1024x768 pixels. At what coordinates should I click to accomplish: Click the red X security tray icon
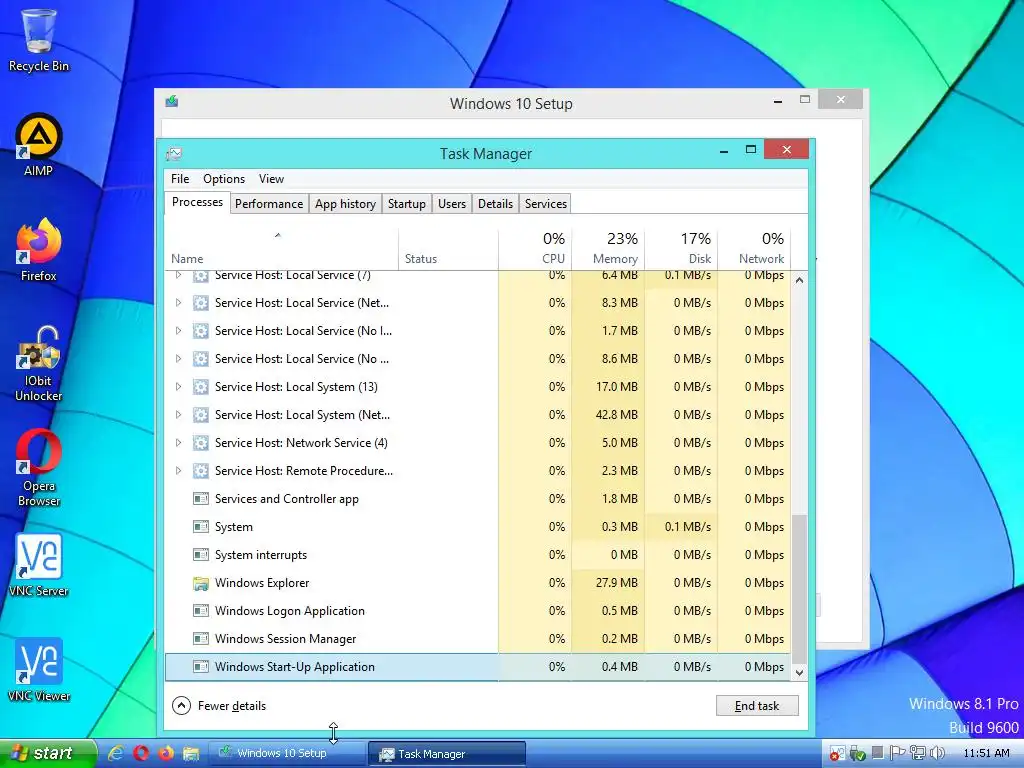[837, 754]
